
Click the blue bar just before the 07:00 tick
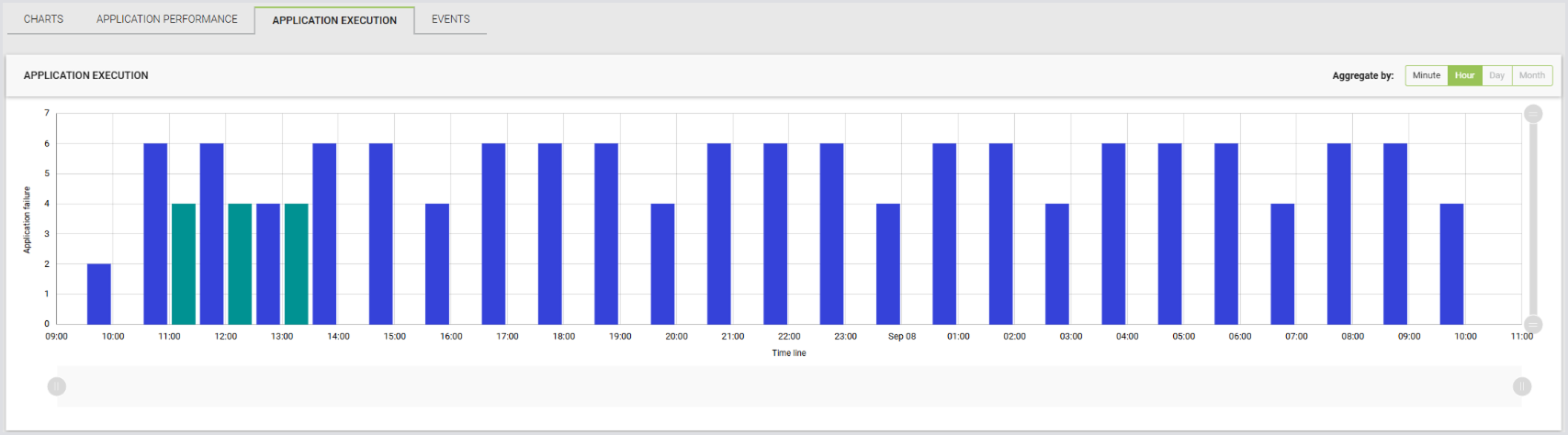tap(1282, 264)
